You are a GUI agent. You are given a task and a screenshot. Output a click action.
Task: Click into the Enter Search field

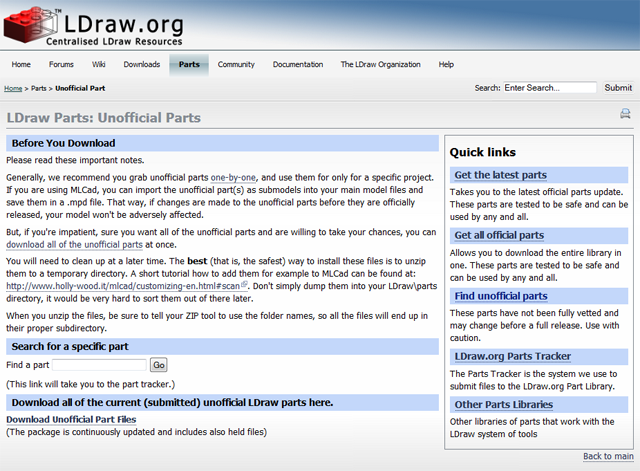(549, 88)
